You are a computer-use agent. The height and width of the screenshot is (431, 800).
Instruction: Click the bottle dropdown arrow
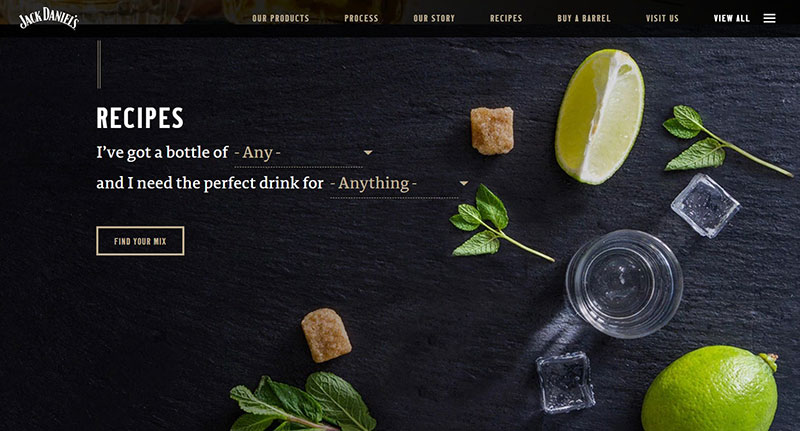point(368,153)
